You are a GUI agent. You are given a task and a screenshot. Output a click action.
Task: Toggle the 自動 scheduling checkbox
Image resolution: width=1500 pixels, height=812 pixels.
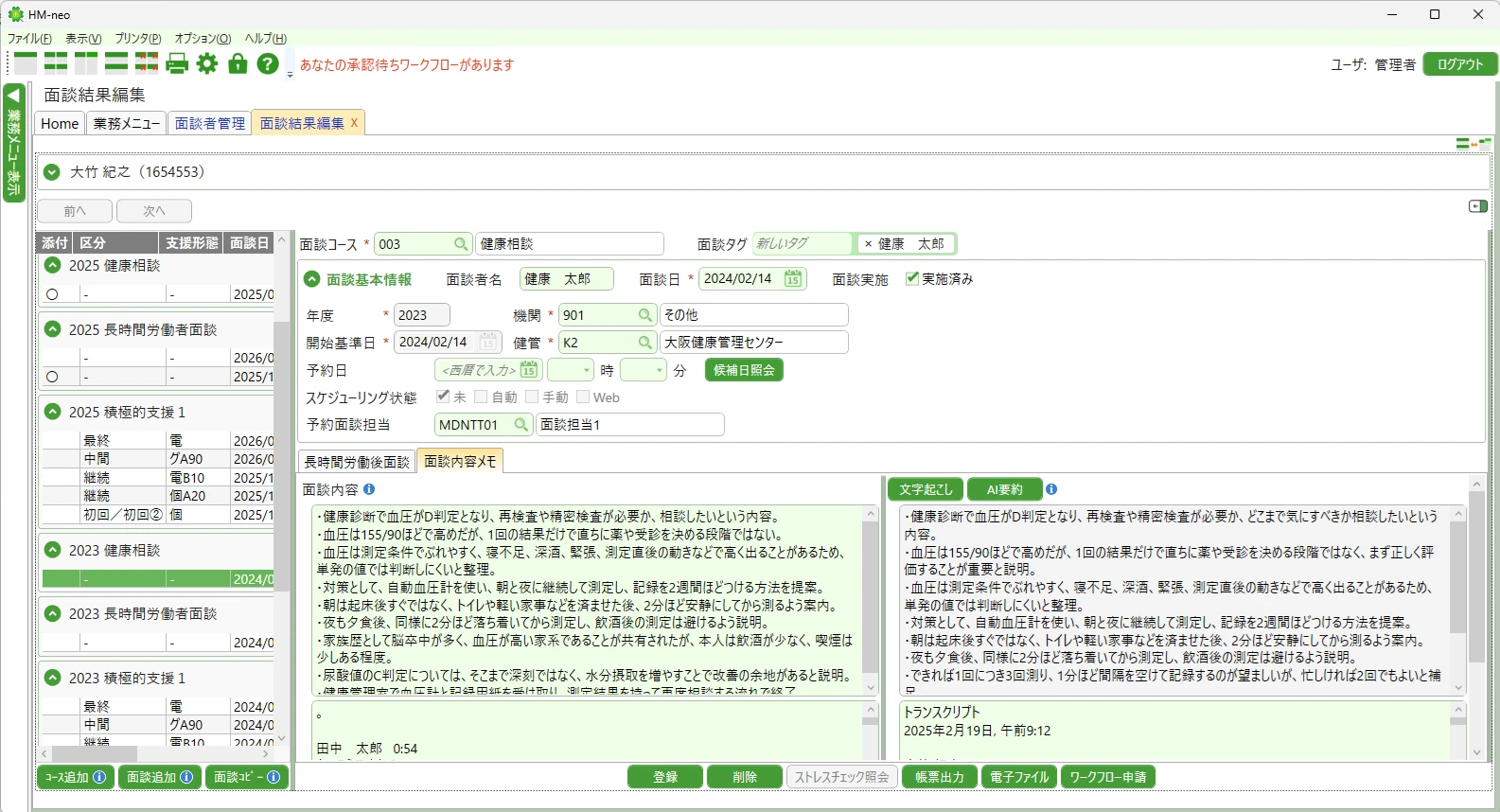tap(481, 397)
